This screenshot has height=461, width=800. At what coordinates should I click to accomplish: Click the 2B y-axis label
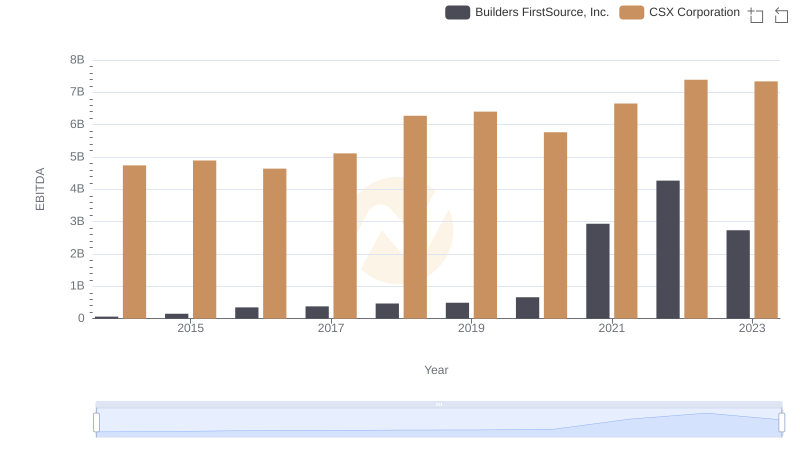(x=77, y=253)
